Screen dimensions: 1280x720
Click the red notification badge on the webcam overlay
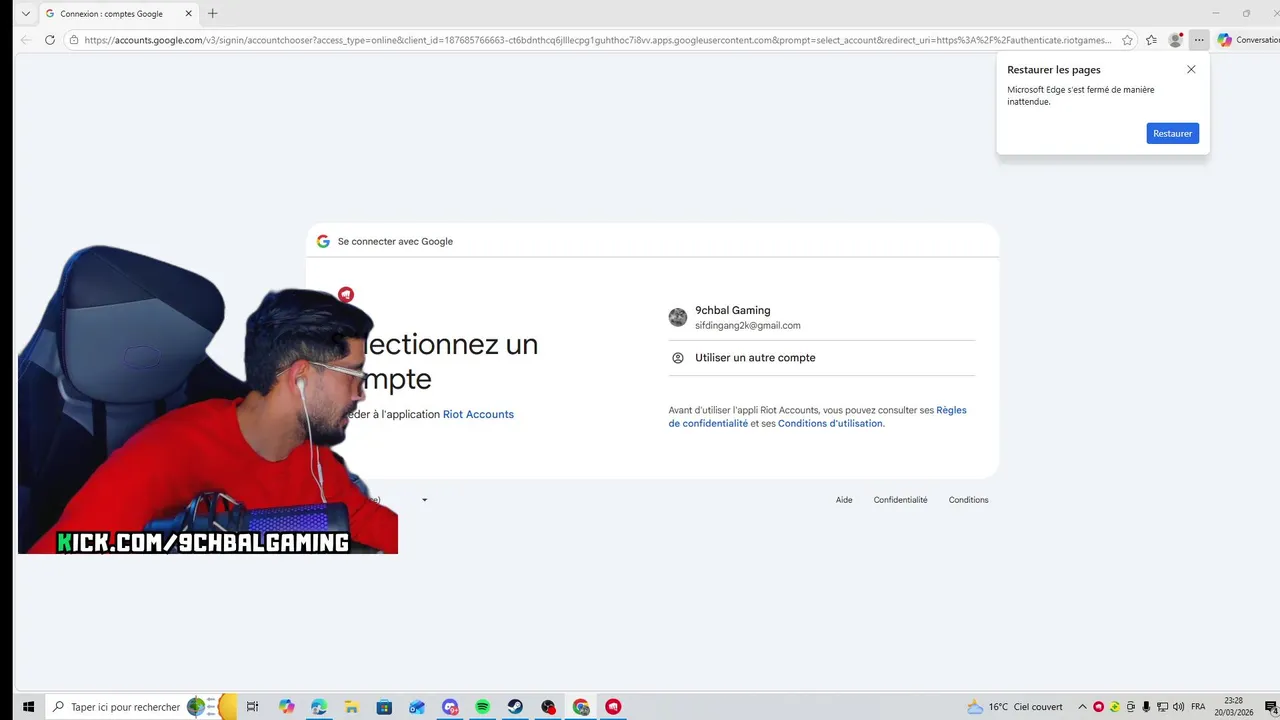(x=346, y=295)
